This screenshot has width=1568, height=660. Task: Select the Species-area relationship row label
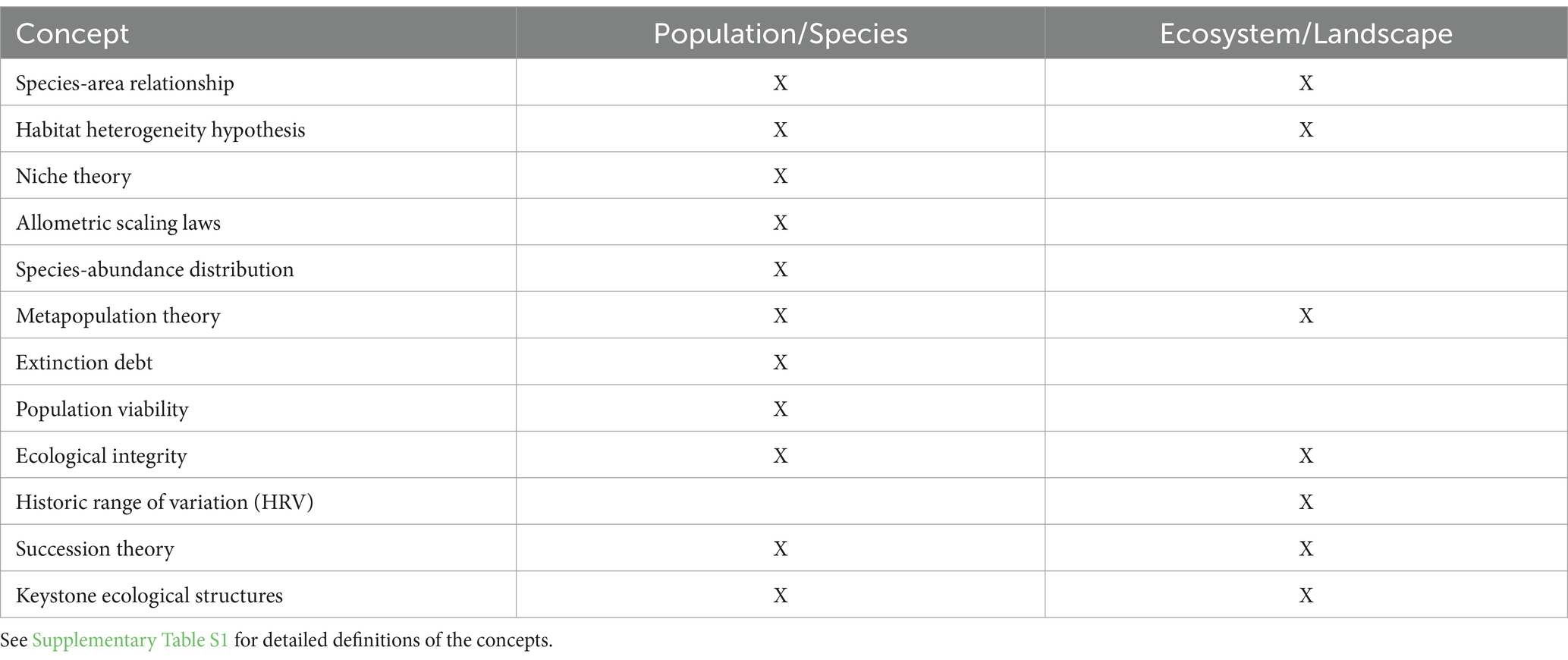tap(124, 83)
